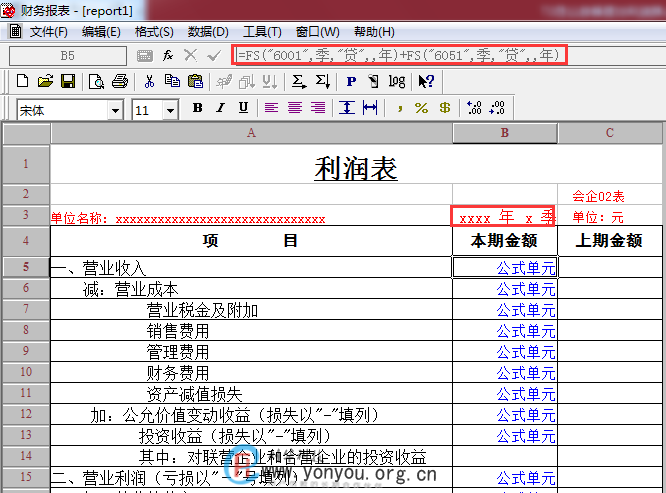666x493 pixels.
Task: Select the 单位名称 cell in row 3
Action: [251, 216]
